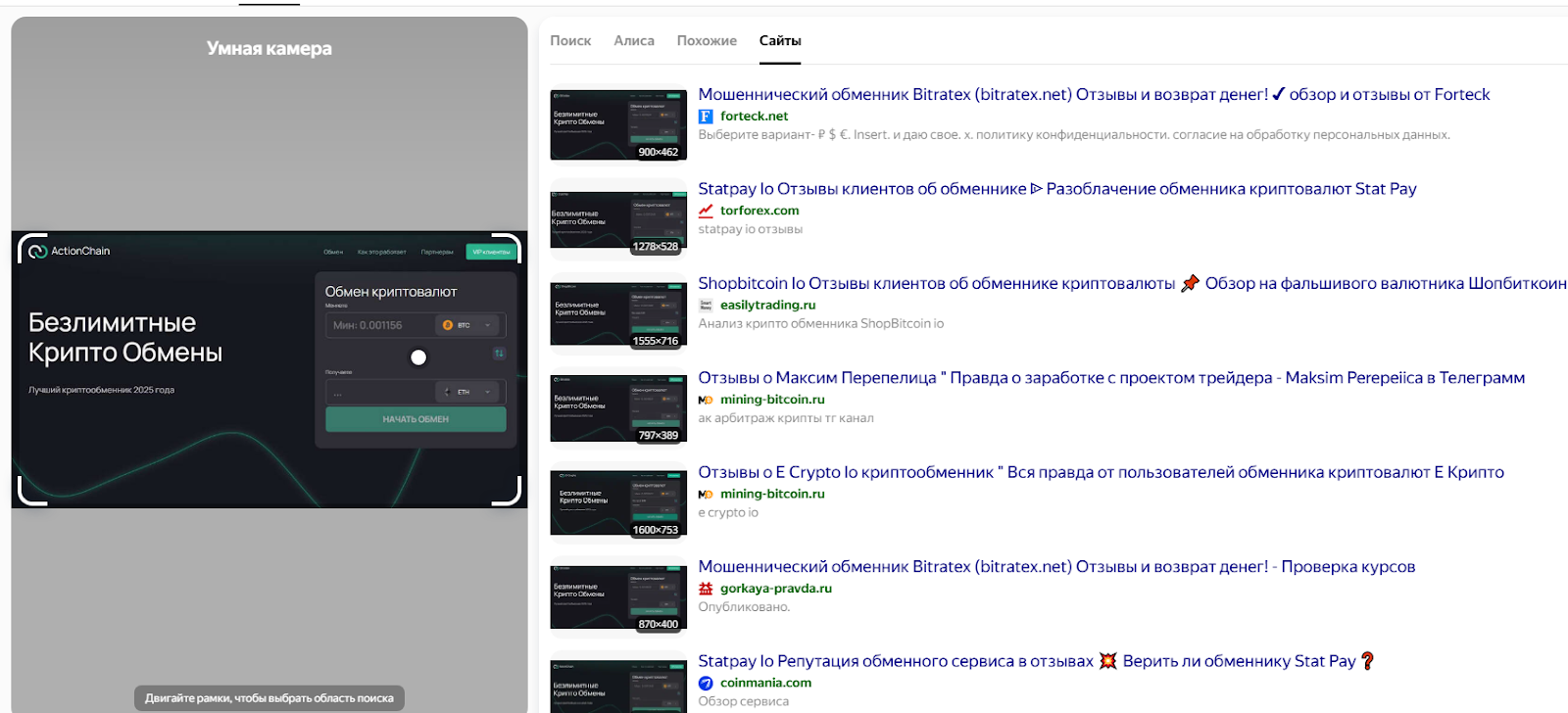1568x713 pixels.
Task: Click the coinmania.com blue favicon
Action: [x=706, y=684]
